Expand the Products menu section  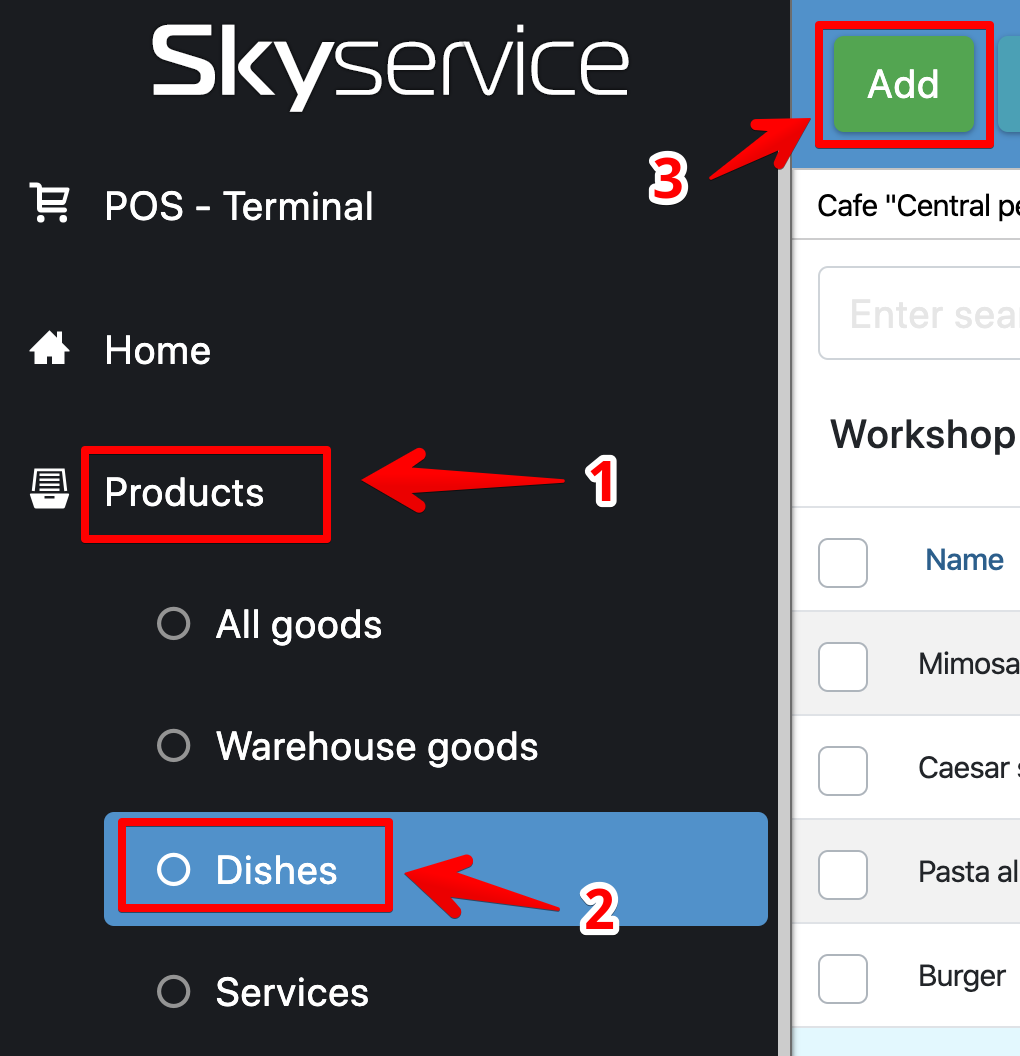[x=185, y=492]
